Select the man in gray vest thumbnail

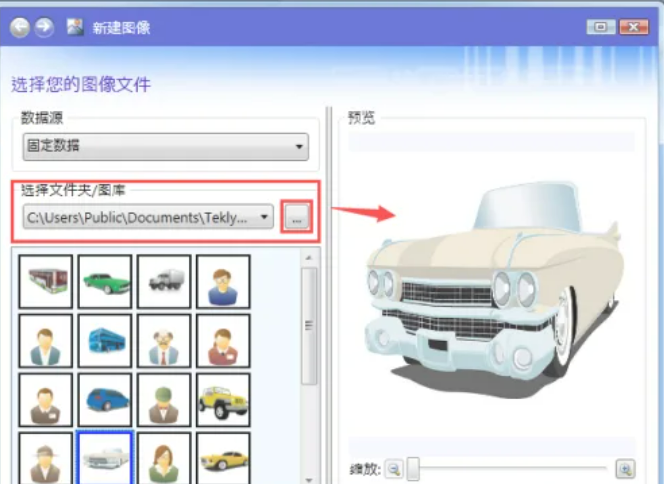[x=46, y=341]
